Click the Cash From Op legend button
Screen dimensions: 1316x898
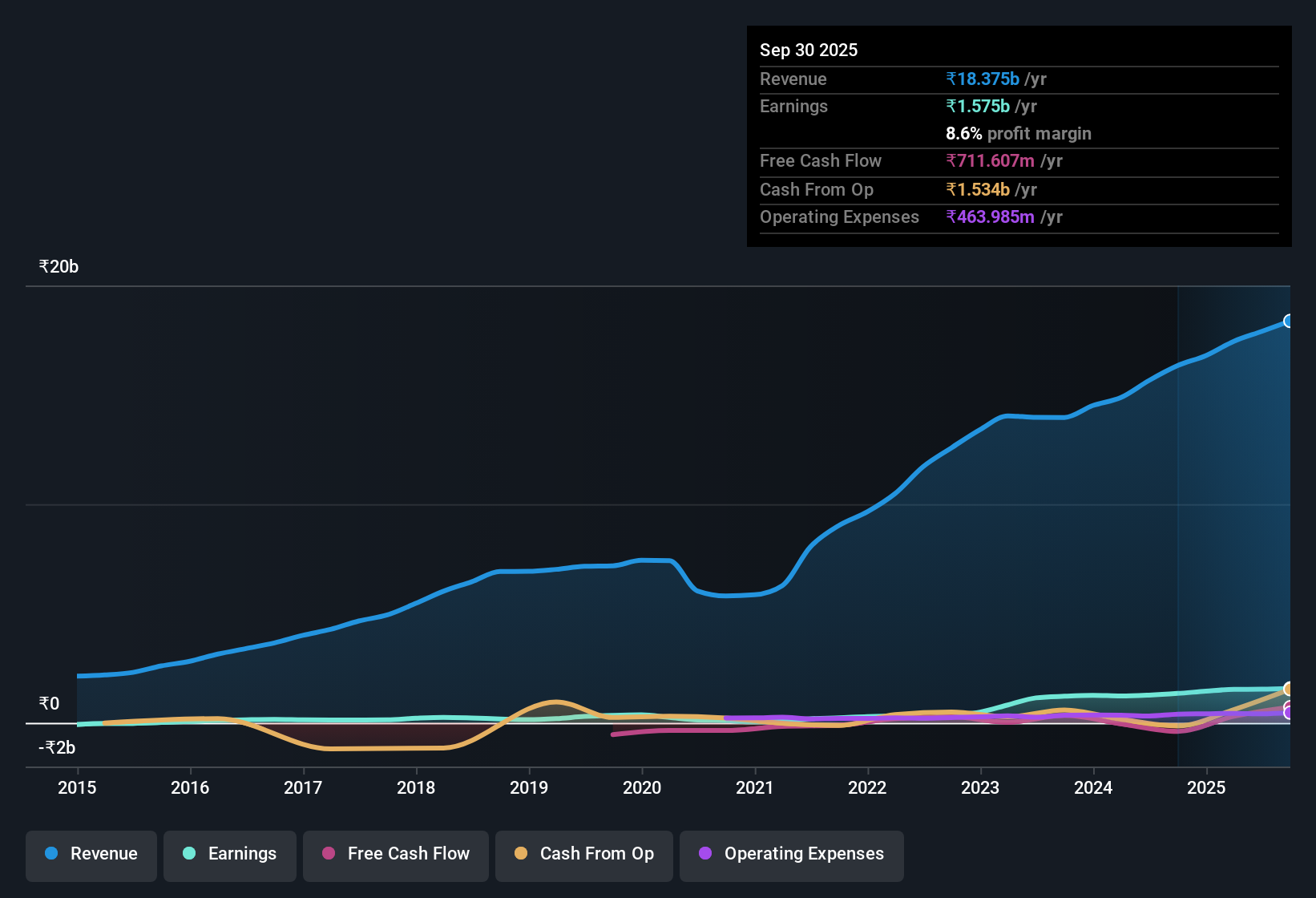pyautogui.click(x=583, y=854)
